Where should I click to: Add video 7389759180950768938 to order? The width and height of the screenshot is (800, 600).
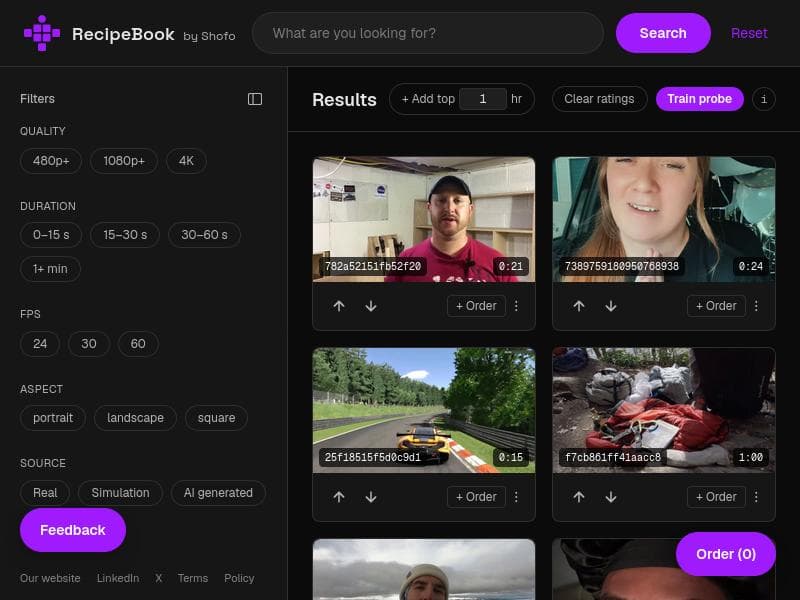(x=716, y=306)
